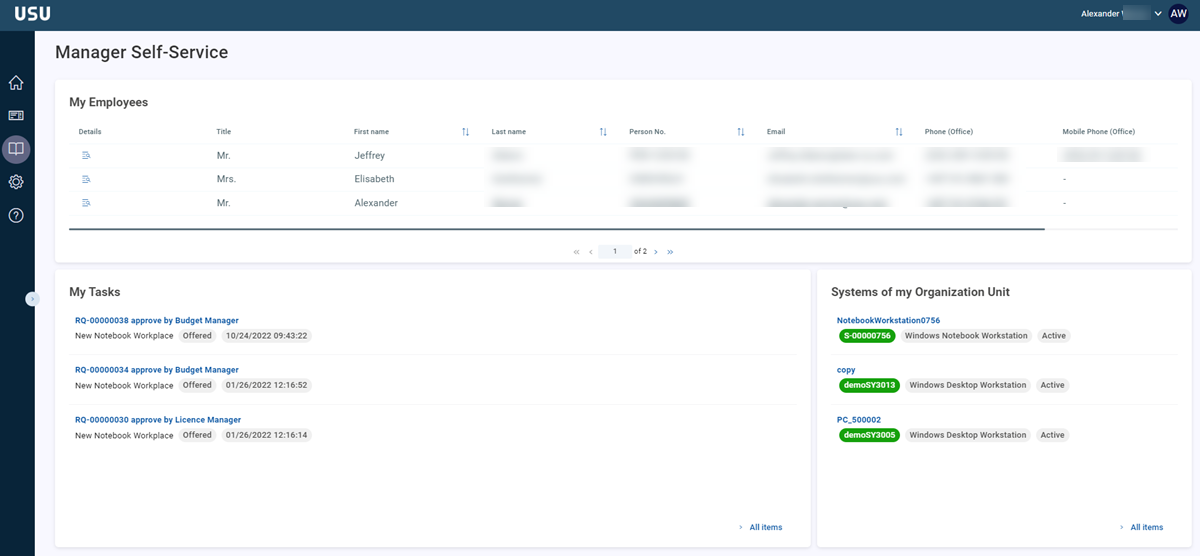Open the Alexander user dropdown chevron
The width and height of the screenshot is (1200, 556).
point(1158,14)
